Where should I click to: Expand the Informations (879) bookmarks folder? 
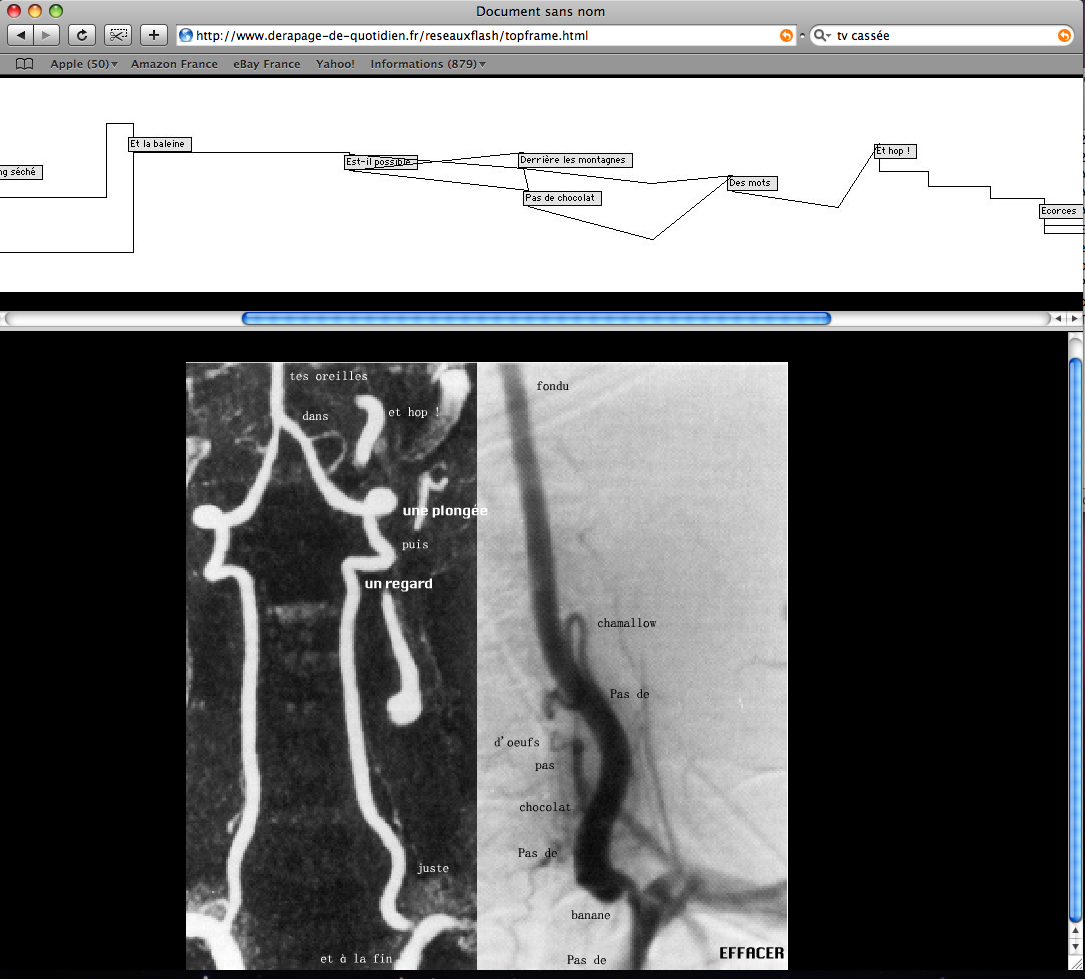point(428,64)
